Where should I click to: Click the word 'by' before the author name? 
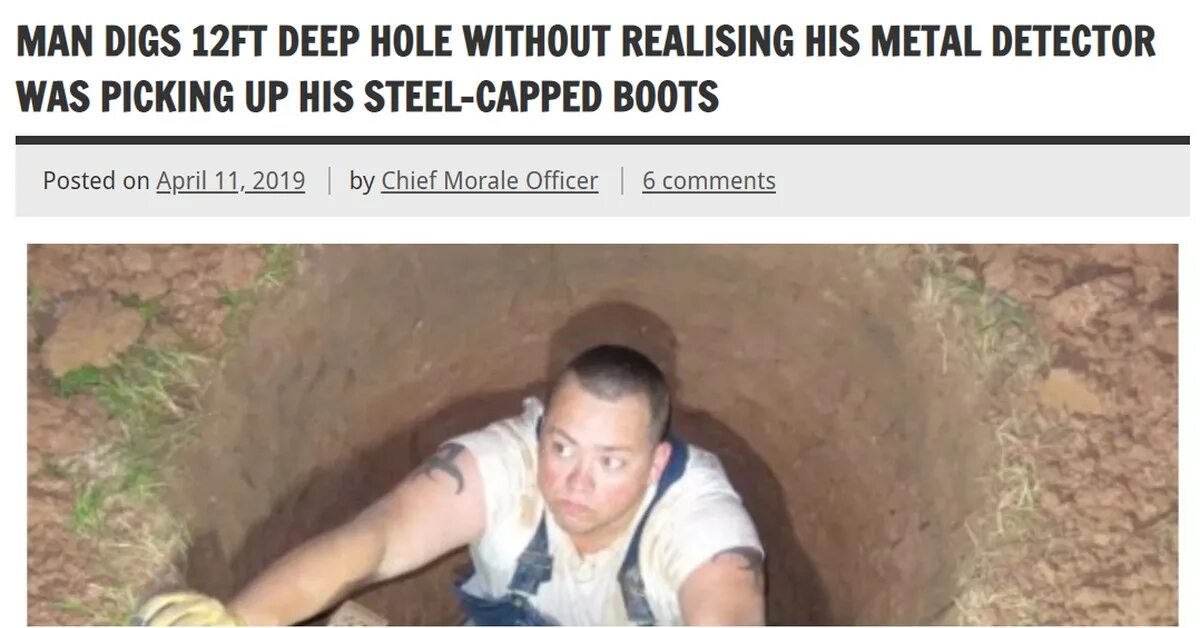coord(362,181)
